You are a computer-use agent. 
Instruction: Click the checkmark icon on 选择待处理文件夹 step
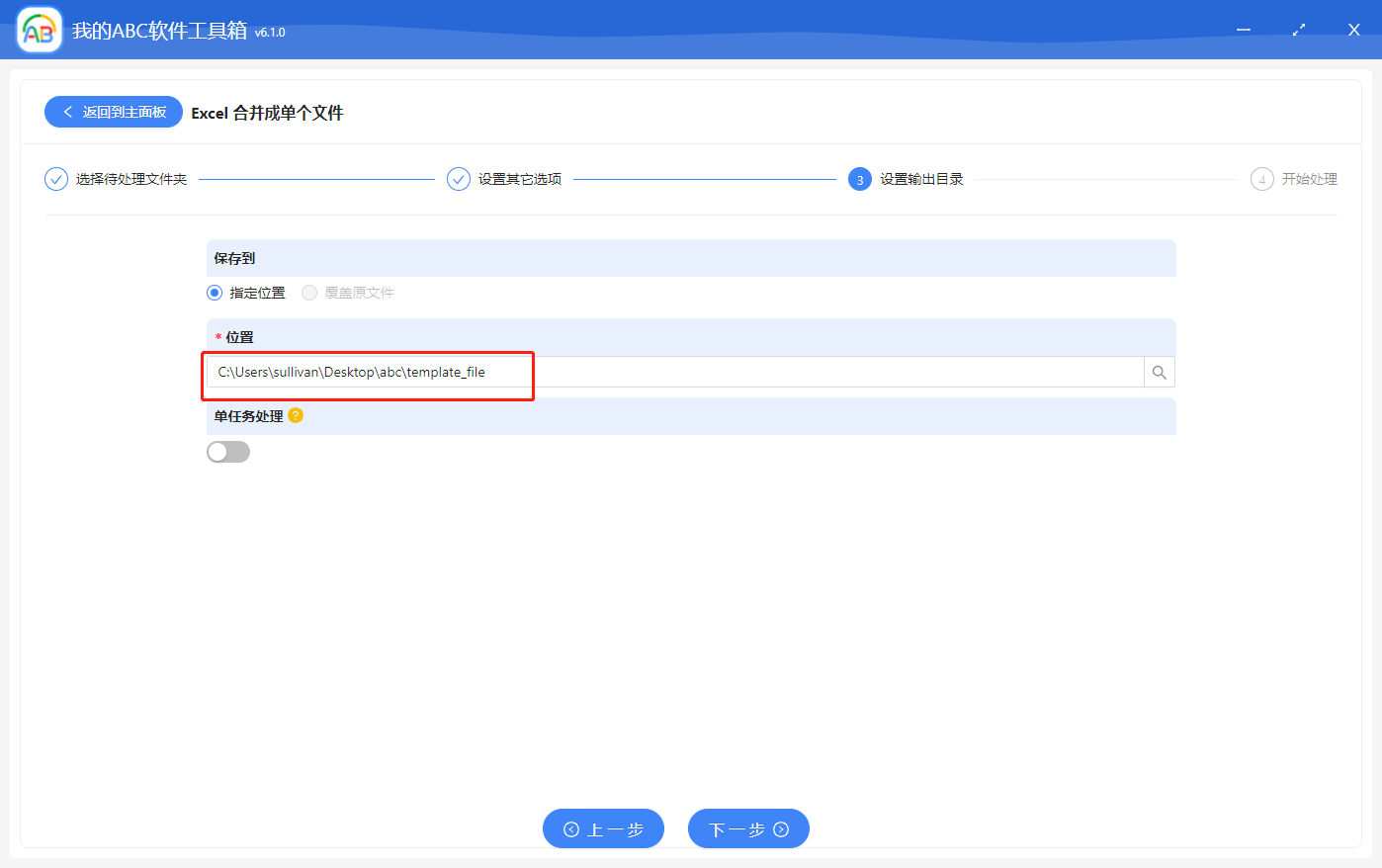coord(55,179)
